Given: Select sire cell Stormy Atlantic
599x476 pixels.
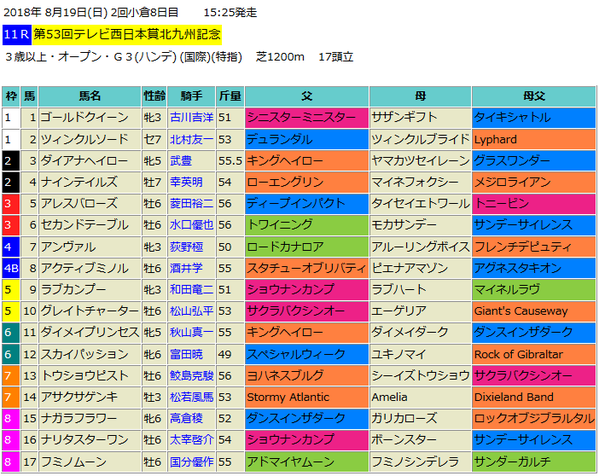Looking at the screenshot, I should 306,398.
